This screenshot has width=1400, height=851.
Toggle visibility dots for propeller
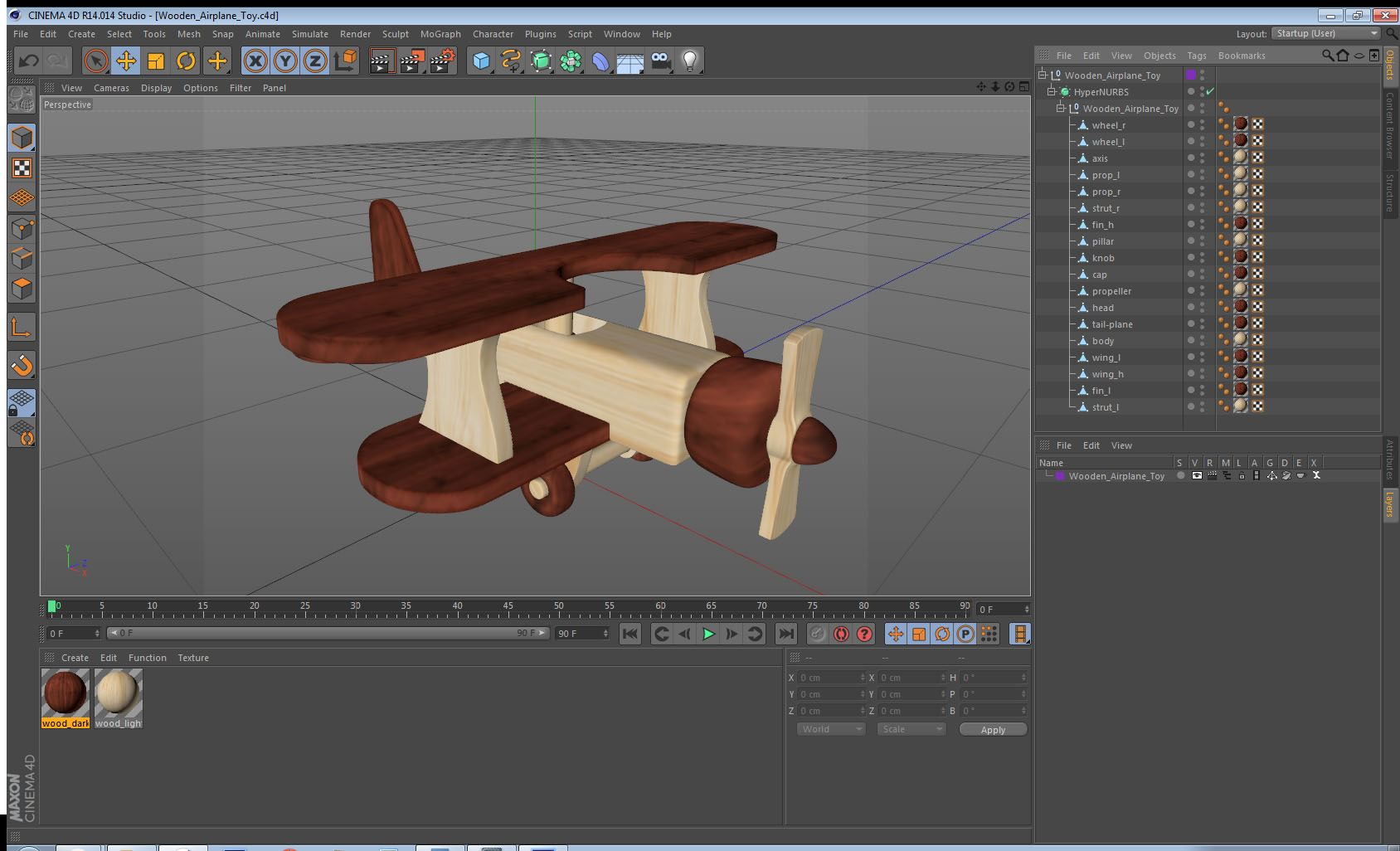[1202, 290]
